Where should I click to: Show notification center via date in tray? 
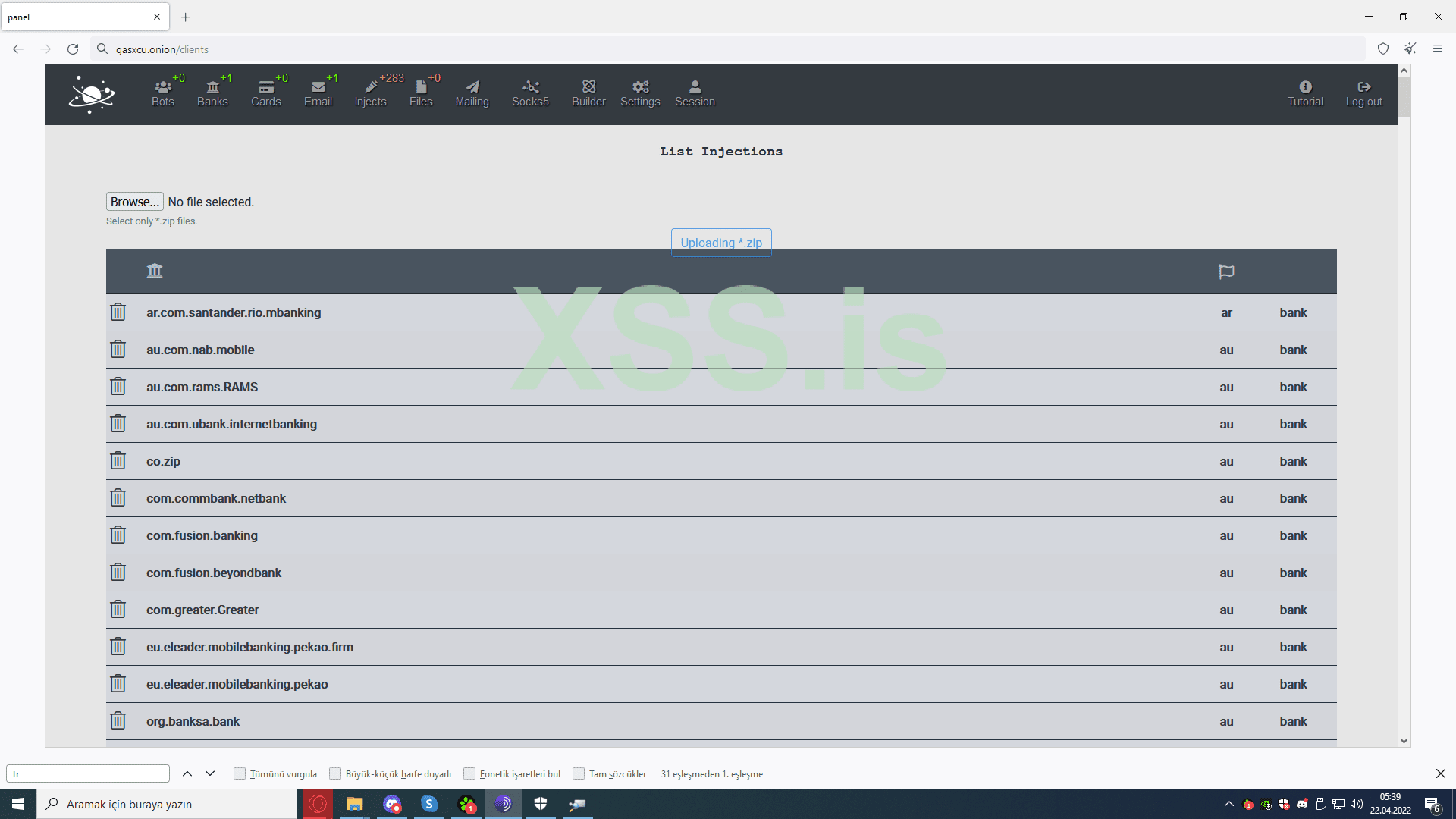[1389, 803]
